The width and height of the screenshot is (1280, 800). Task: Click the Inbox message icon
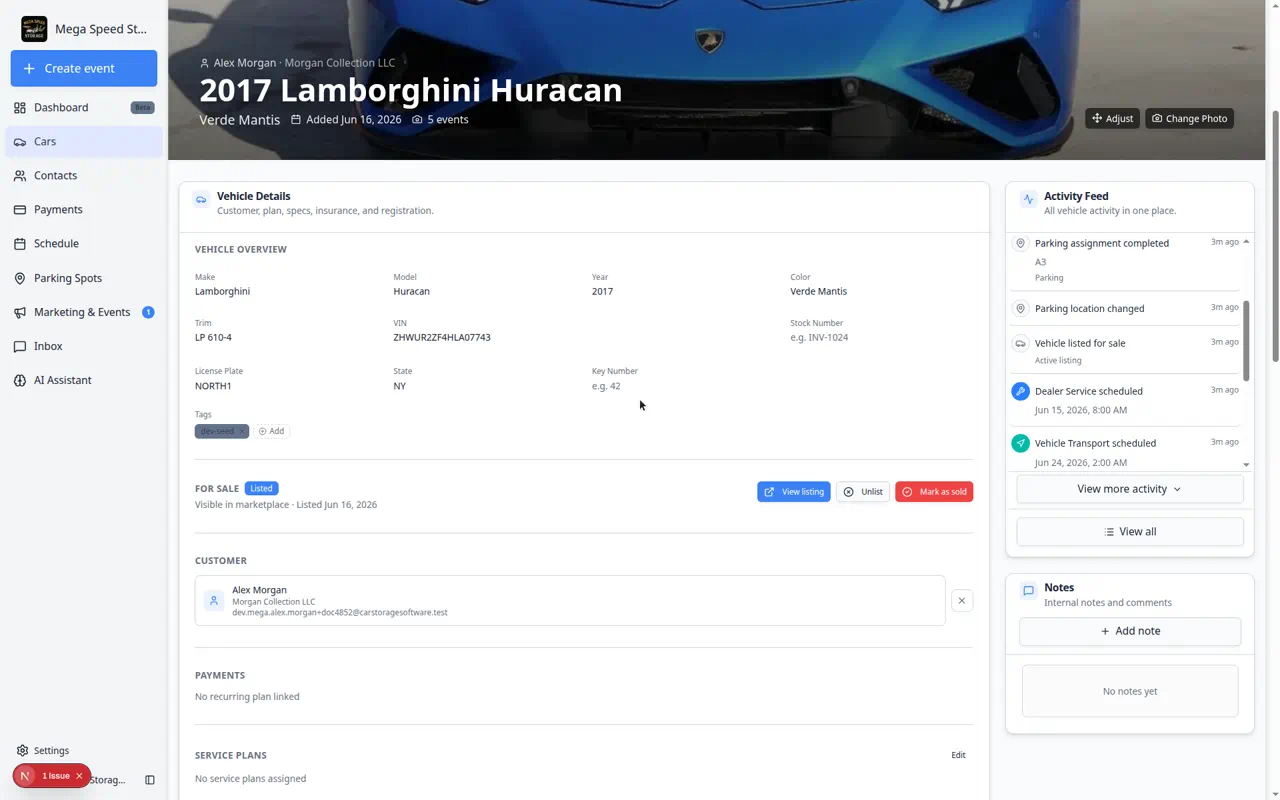(x=20, y=346)
